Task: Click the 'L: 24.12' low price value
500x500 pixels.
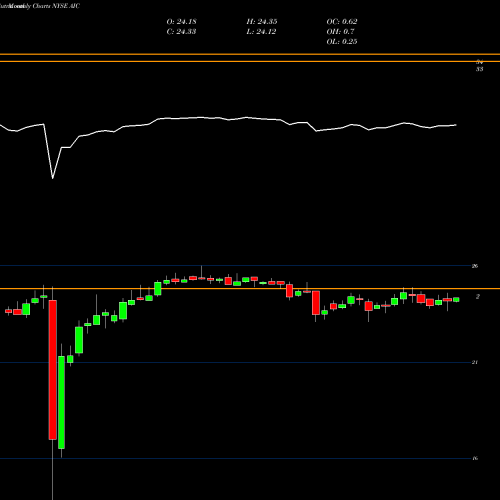Action: click(261, 32)
